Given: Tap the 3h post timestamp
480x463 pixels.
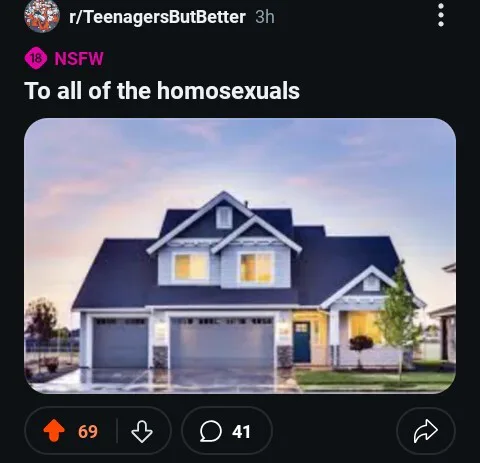Looking at the screenshot, I should (265, 17).
